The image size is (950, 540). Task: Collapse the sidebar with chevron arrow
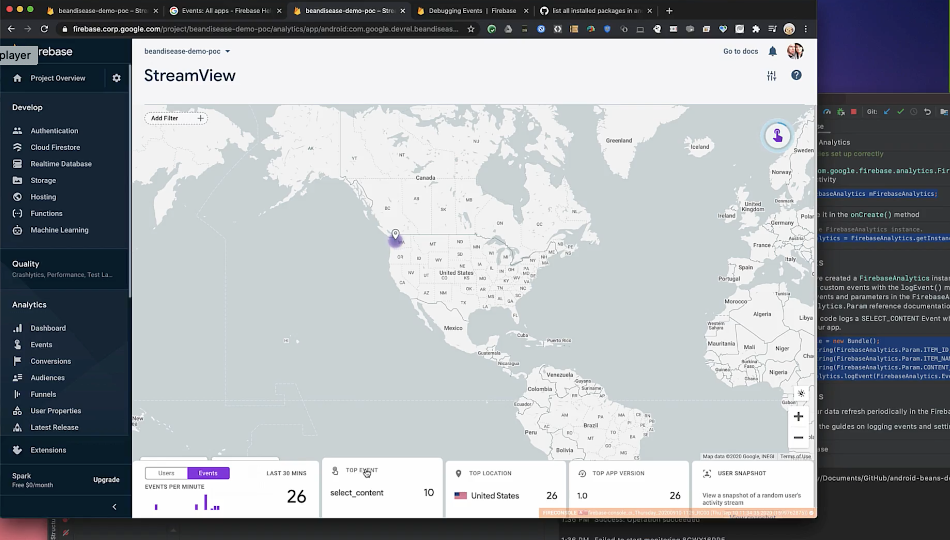coord(114,507)
